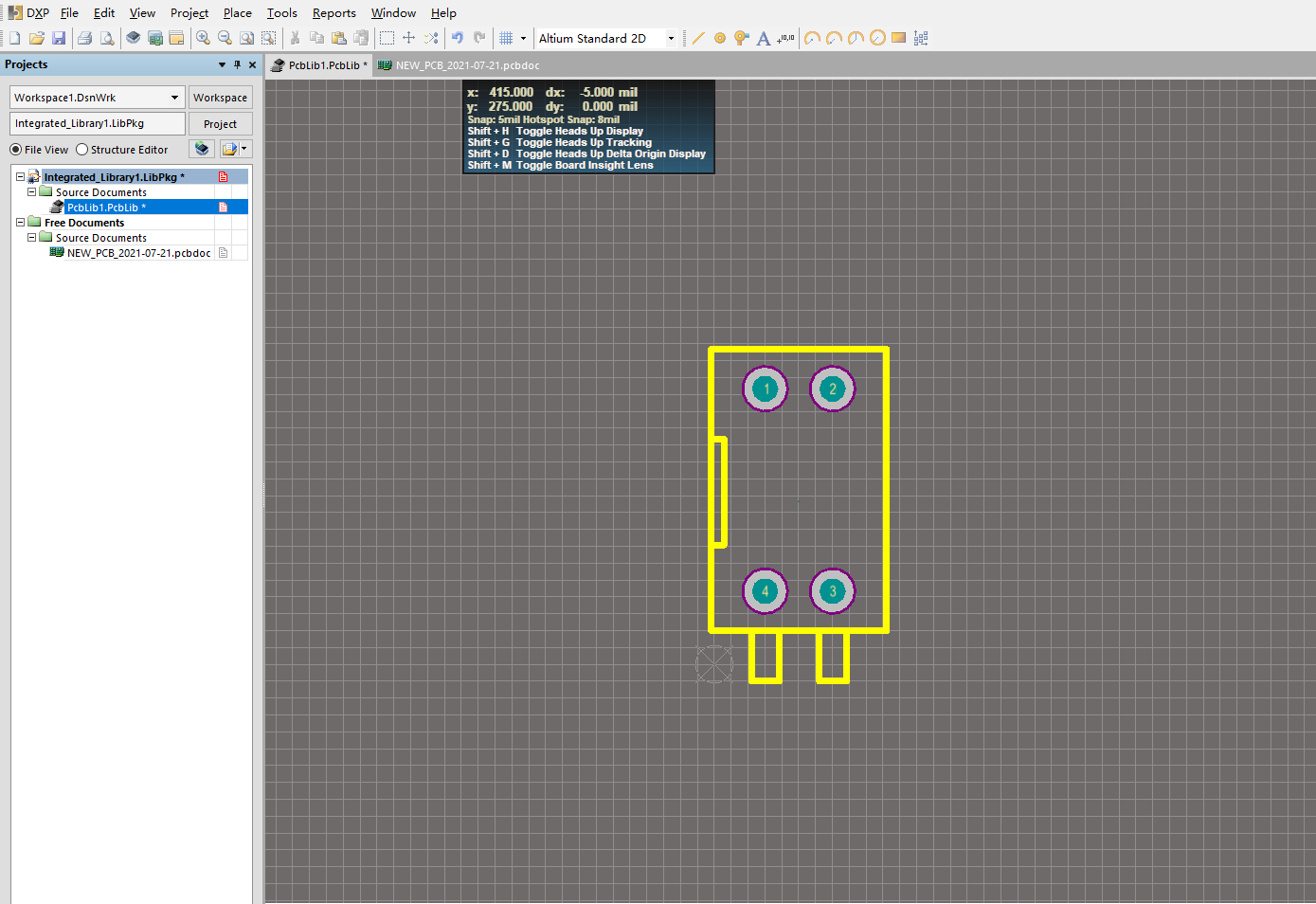Viewport: 1316px width, 904px height.
Task: Click the Undo arrow in toolbar
Action: coord(458,39)
